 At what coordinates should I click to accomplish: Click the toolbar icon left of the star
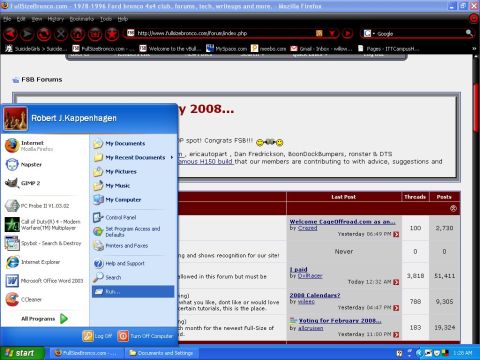click(95, 33)
